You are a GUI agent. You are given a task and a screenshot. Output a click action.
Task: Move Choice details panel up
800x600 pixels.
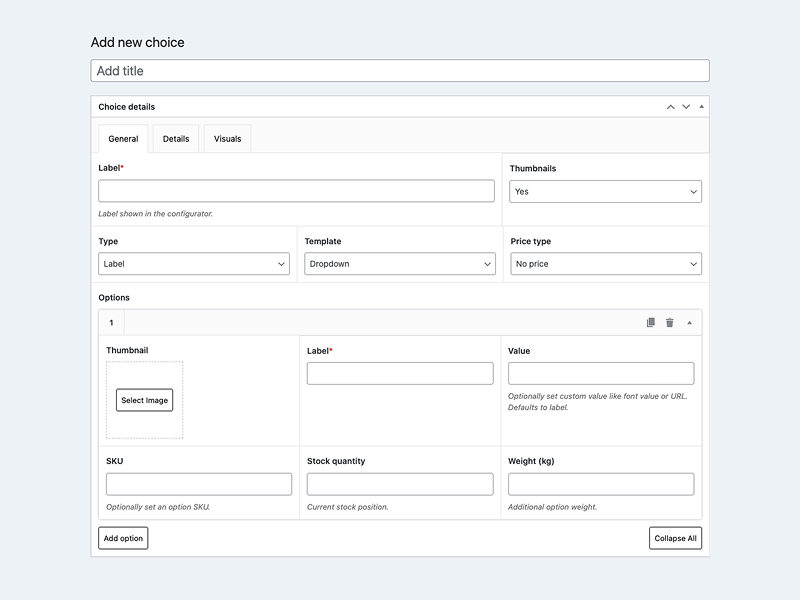tap(670, 107)
